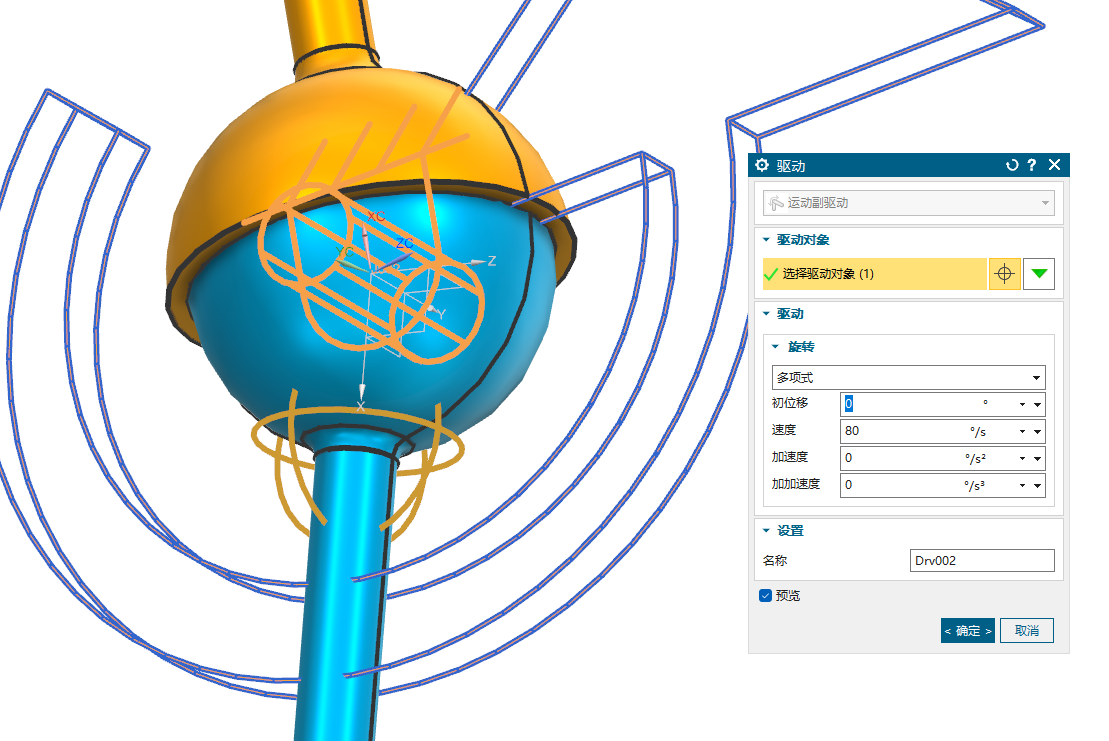Click the 确定 confirm button
1109x741 pixels.
tap(967, 631)
